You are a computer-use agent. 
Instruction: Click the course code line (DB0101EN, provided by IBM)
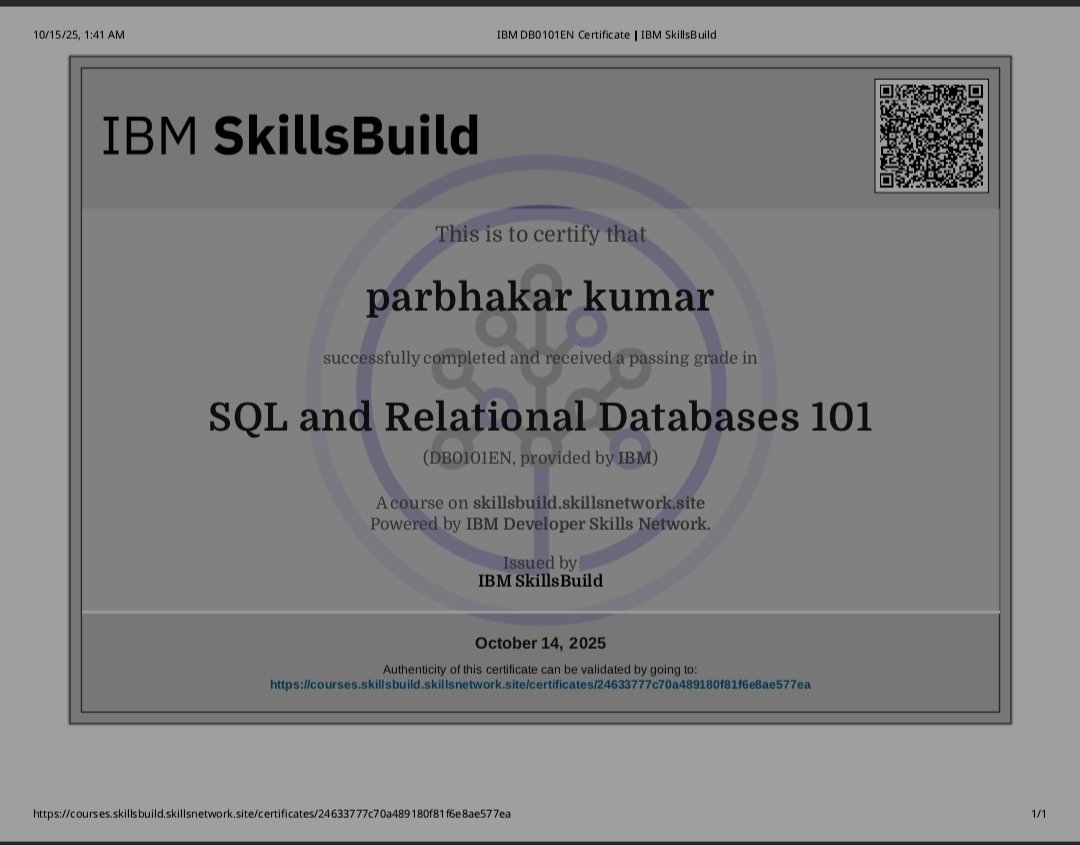click(540, 458)
